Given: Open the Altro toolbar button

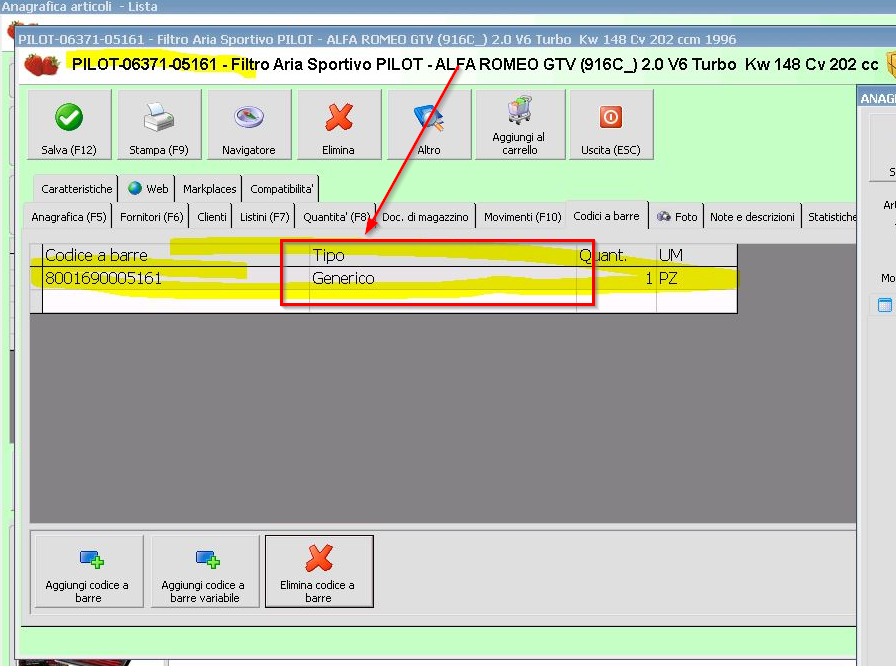Looking at the screenshot, I should coord(429,125).
